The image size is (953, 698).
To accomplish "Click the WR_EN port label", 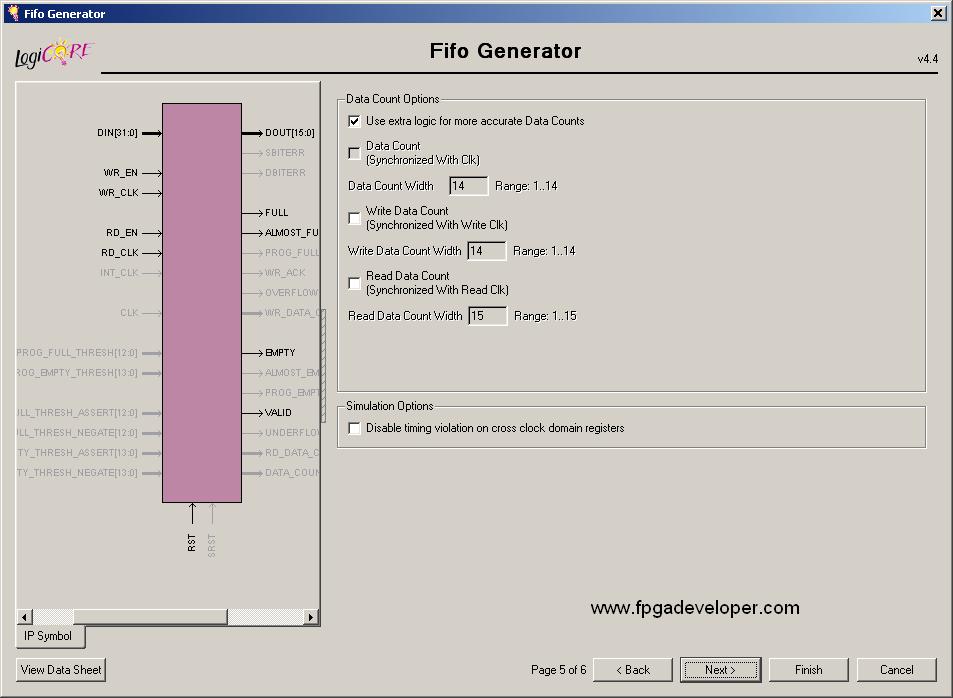I will pyautogui.click(x=120, y=173).
